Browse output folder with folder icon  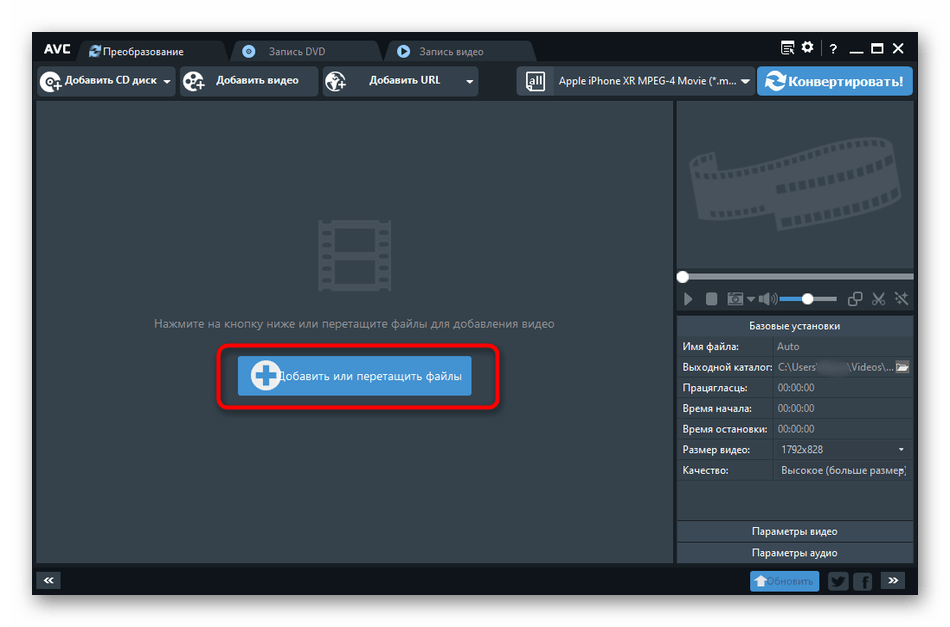point(902,367)
